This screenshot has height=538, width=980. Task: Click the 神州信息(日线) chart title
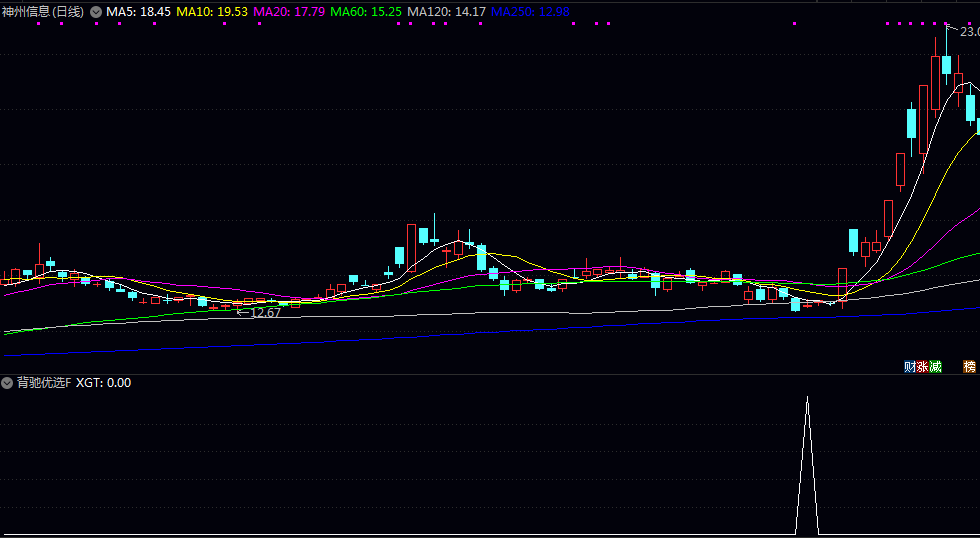pos(43,11)
